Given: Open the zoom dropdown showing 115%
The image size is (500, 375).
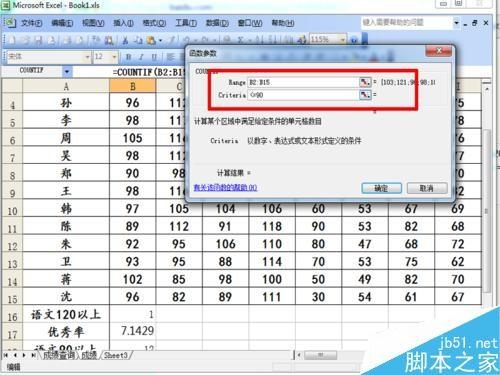Looking at the screenshot, I should click(x=343, y=40).
